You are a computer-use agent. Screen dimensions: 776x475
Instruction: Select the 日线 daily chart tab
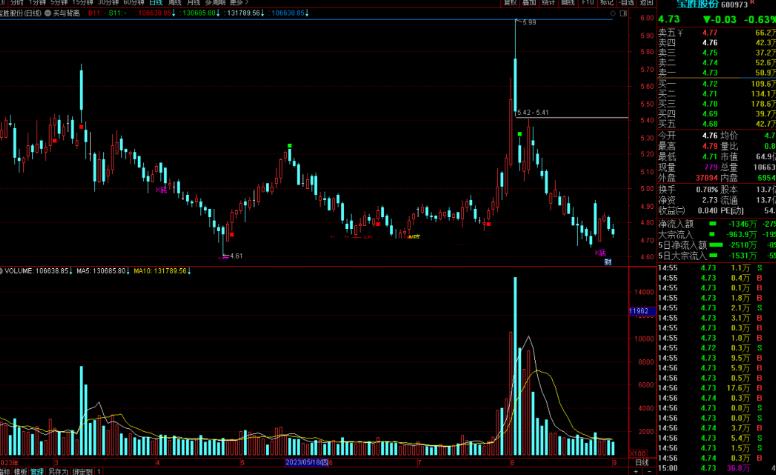(156, 2)
